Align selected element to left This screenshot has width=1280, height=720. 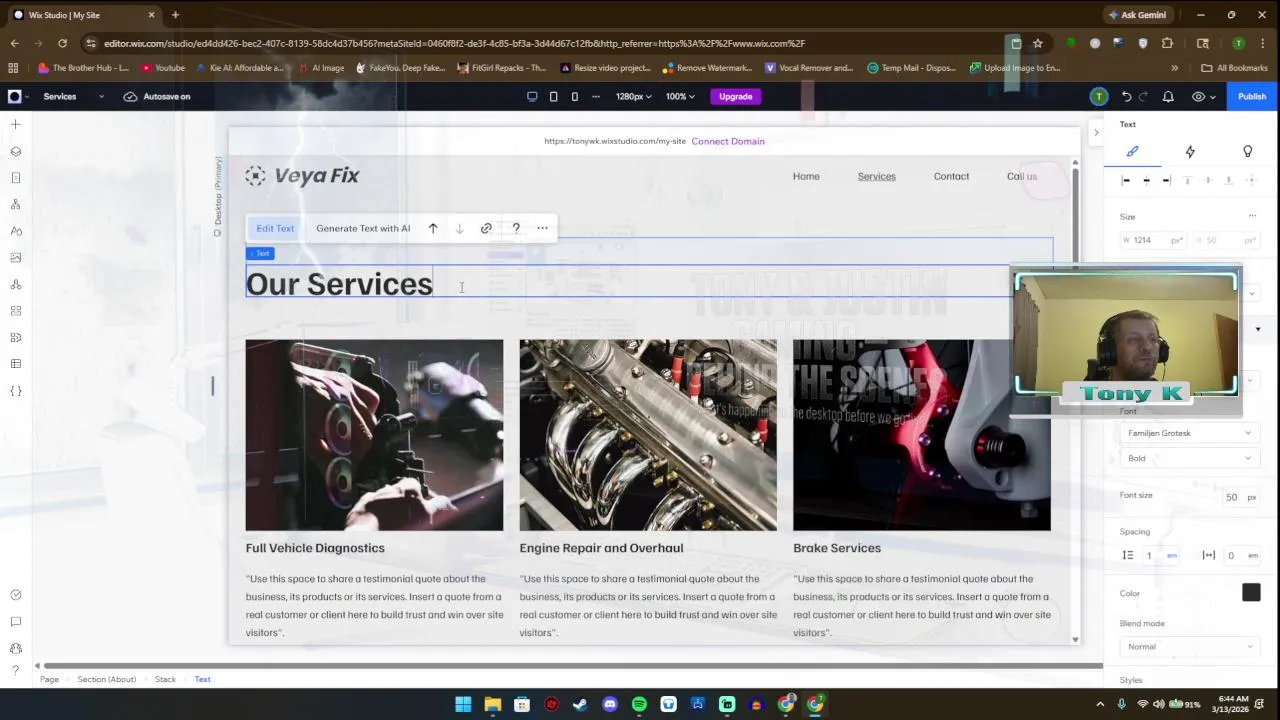pyautogui.click(x=1126, y=180)
